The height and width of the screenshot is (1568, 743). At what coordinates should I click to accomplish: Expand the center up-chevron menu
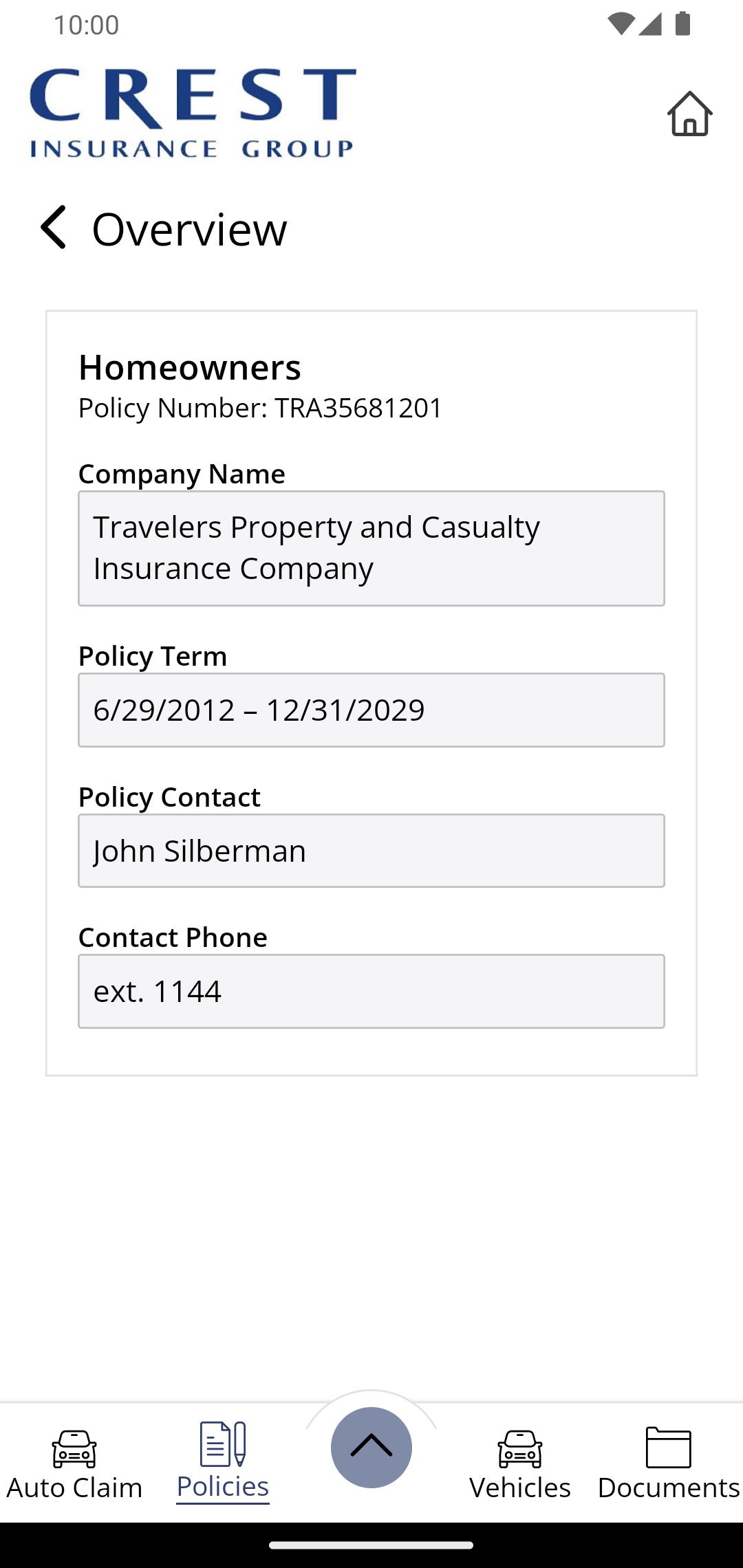(371, 1447)
